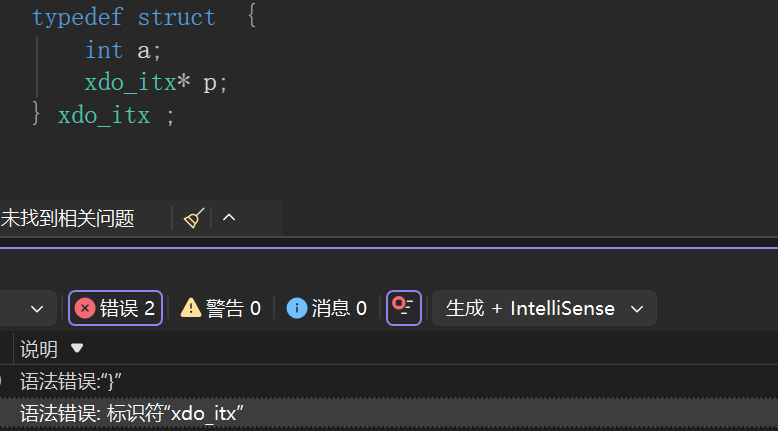Click the closing brace before xdo_itx
Image resolution: width=778 pixels, height=431 pixels.
(37, 115)
